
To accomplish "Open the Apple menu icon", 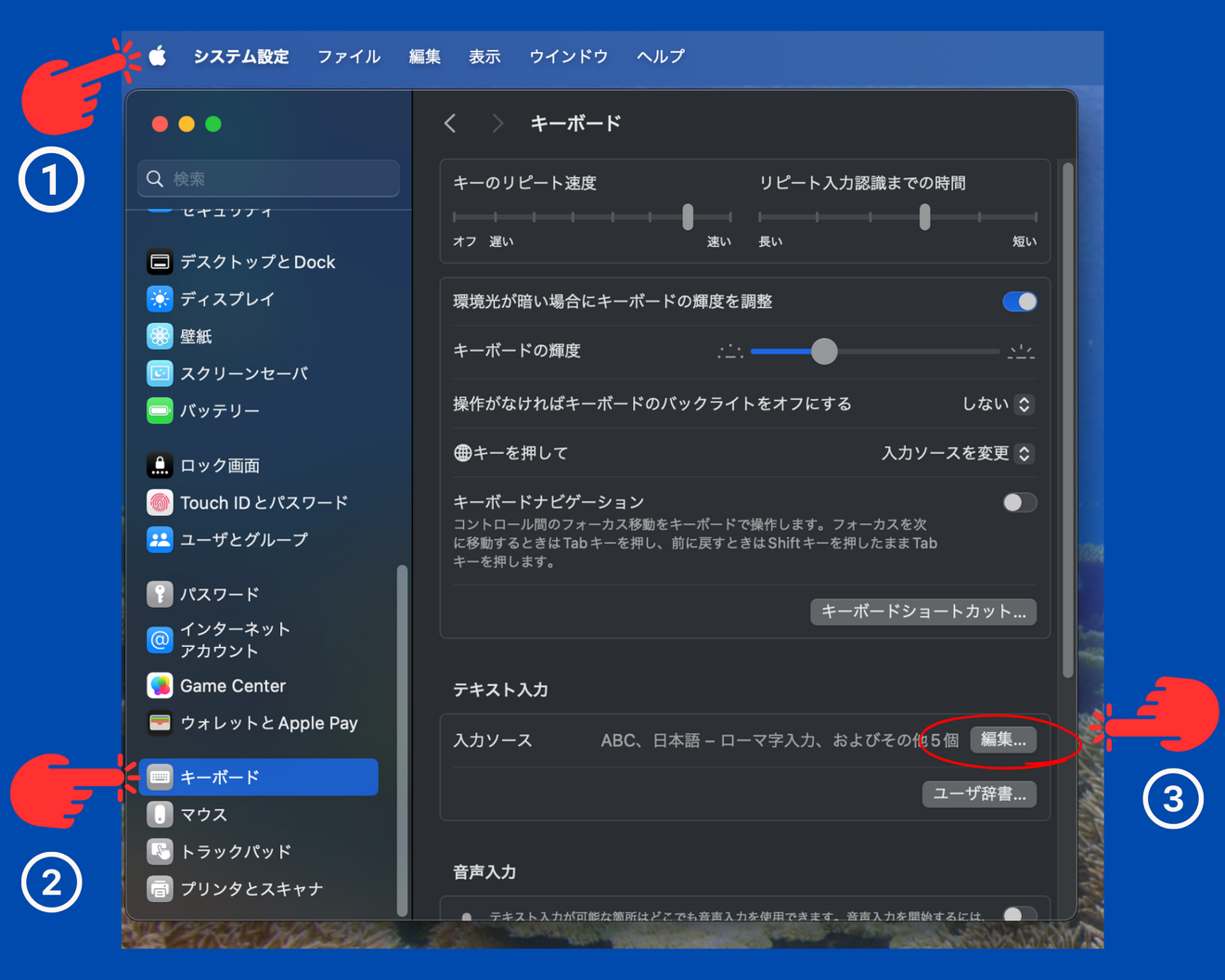I will (158, 56).
